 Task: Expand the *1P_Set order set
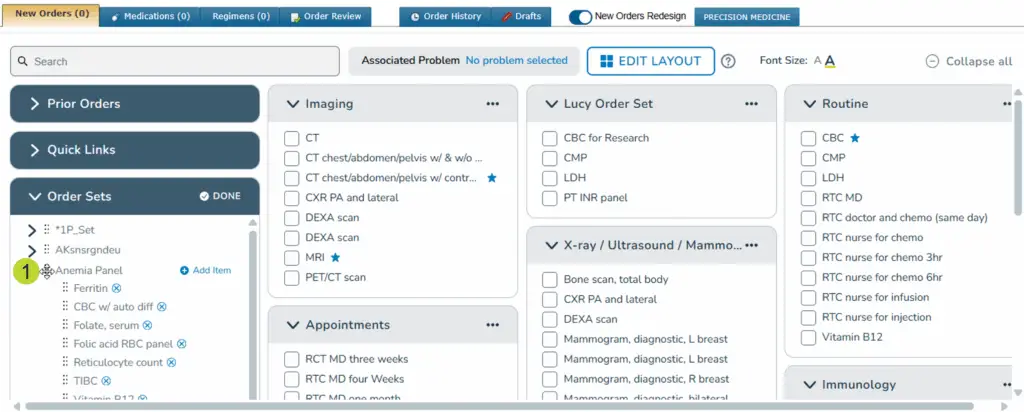[32, 230]
